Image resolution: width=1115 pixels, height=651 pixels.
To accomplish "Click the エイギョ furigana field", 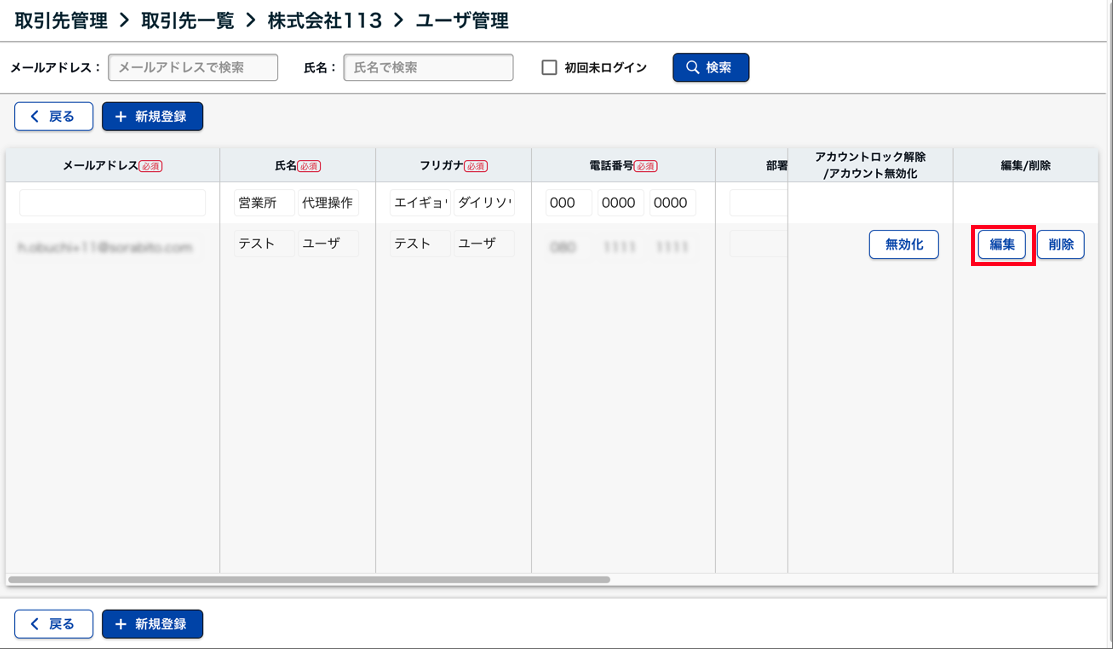I will pos(419,203).
